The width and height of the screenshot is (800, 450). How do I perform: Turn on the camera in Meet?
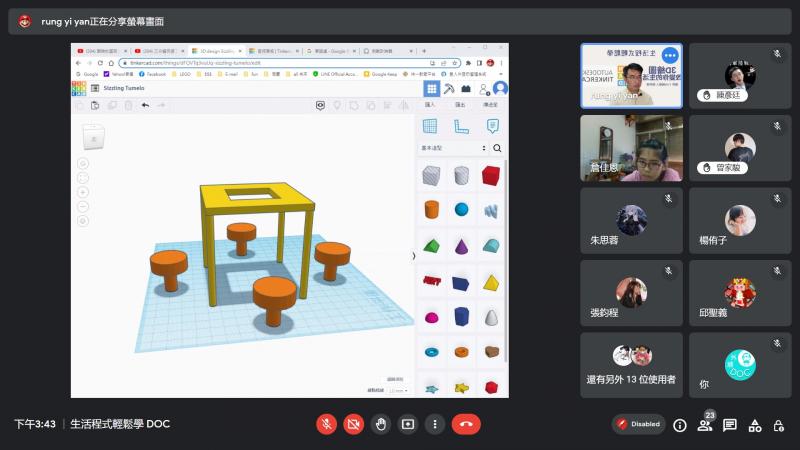pos(354,424)
